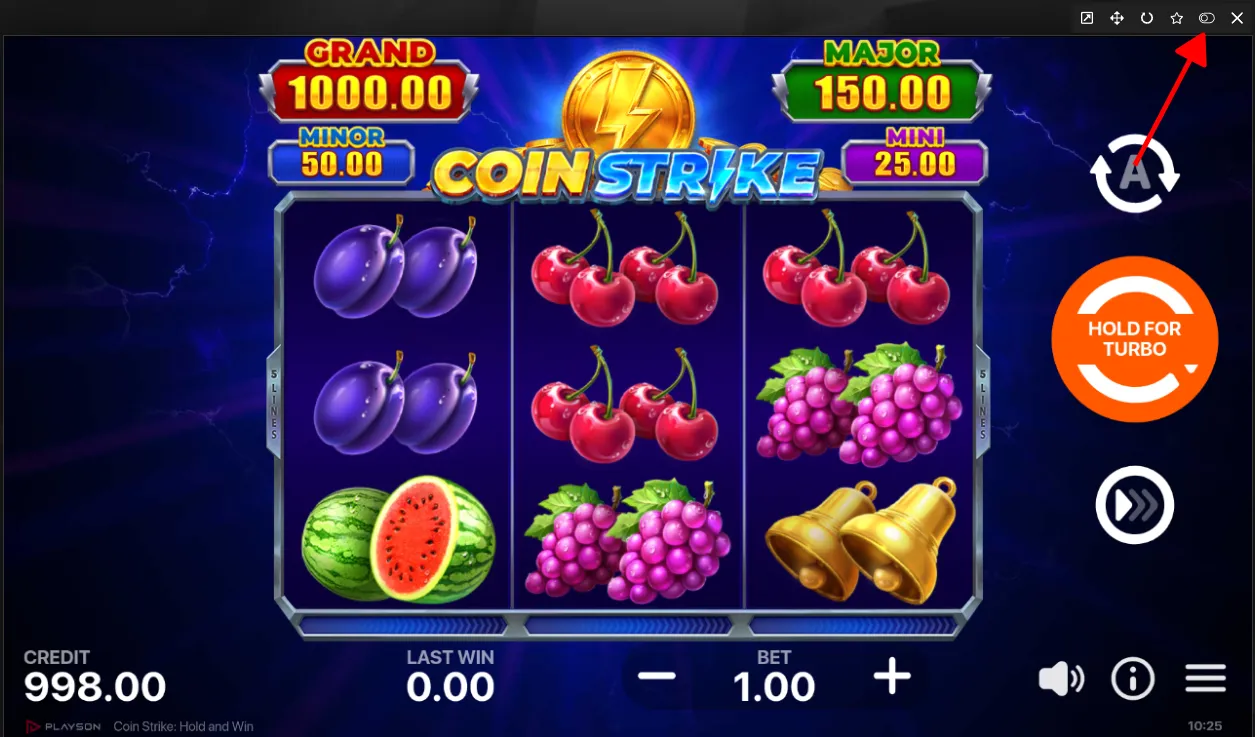Screen dimensions: 1255x737
Task: Click the watermelon symbol on reels
Action: coord(398,539)
